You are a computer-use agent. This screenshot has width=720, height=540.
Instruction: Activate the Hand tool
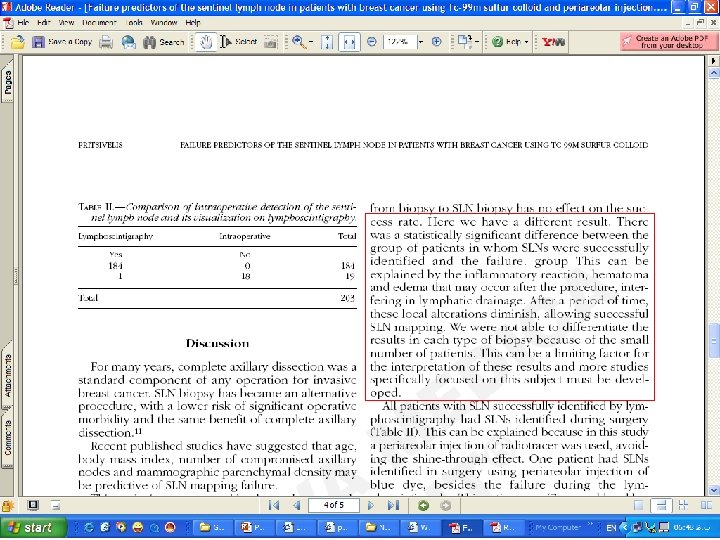click(206, 42)
